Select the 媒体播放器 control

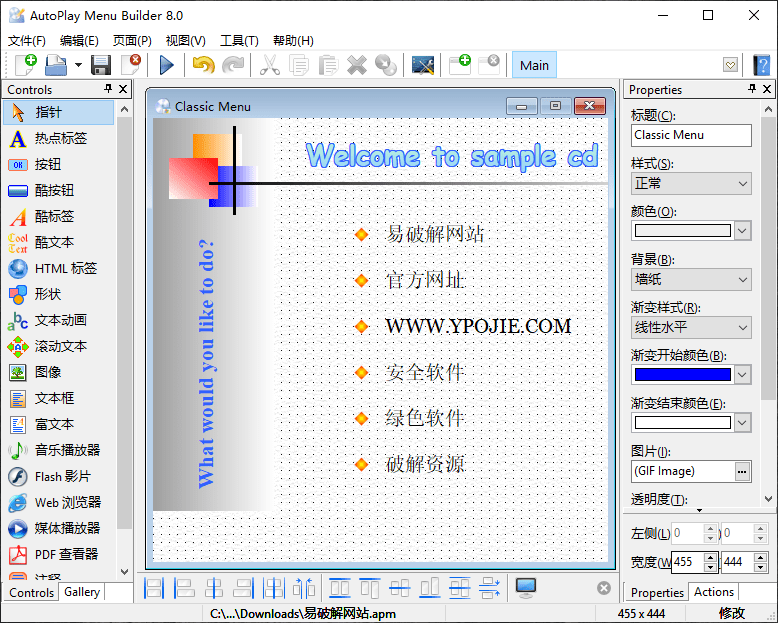pyautogui.click(x=59, y=528)
